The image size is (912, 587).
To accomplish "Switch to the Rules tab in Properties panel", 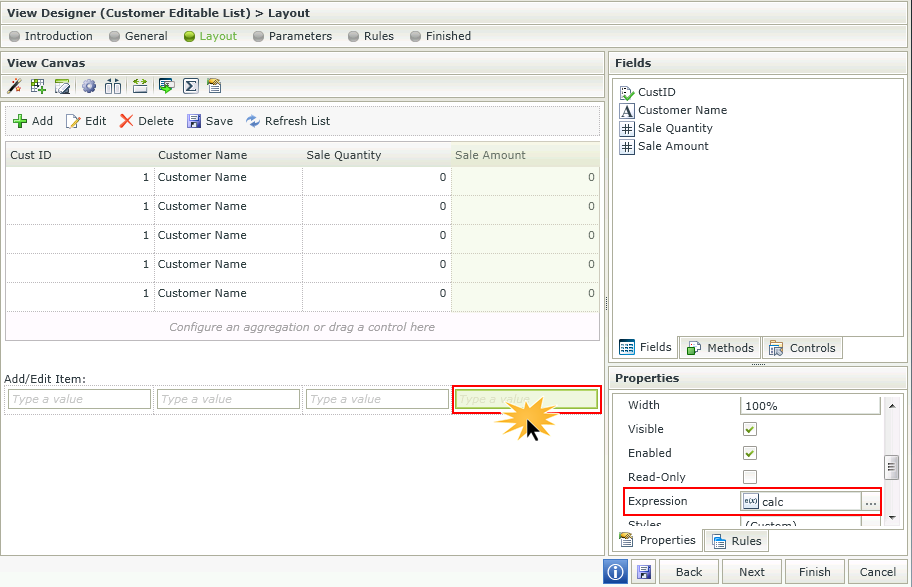I will tap(736, 541).
